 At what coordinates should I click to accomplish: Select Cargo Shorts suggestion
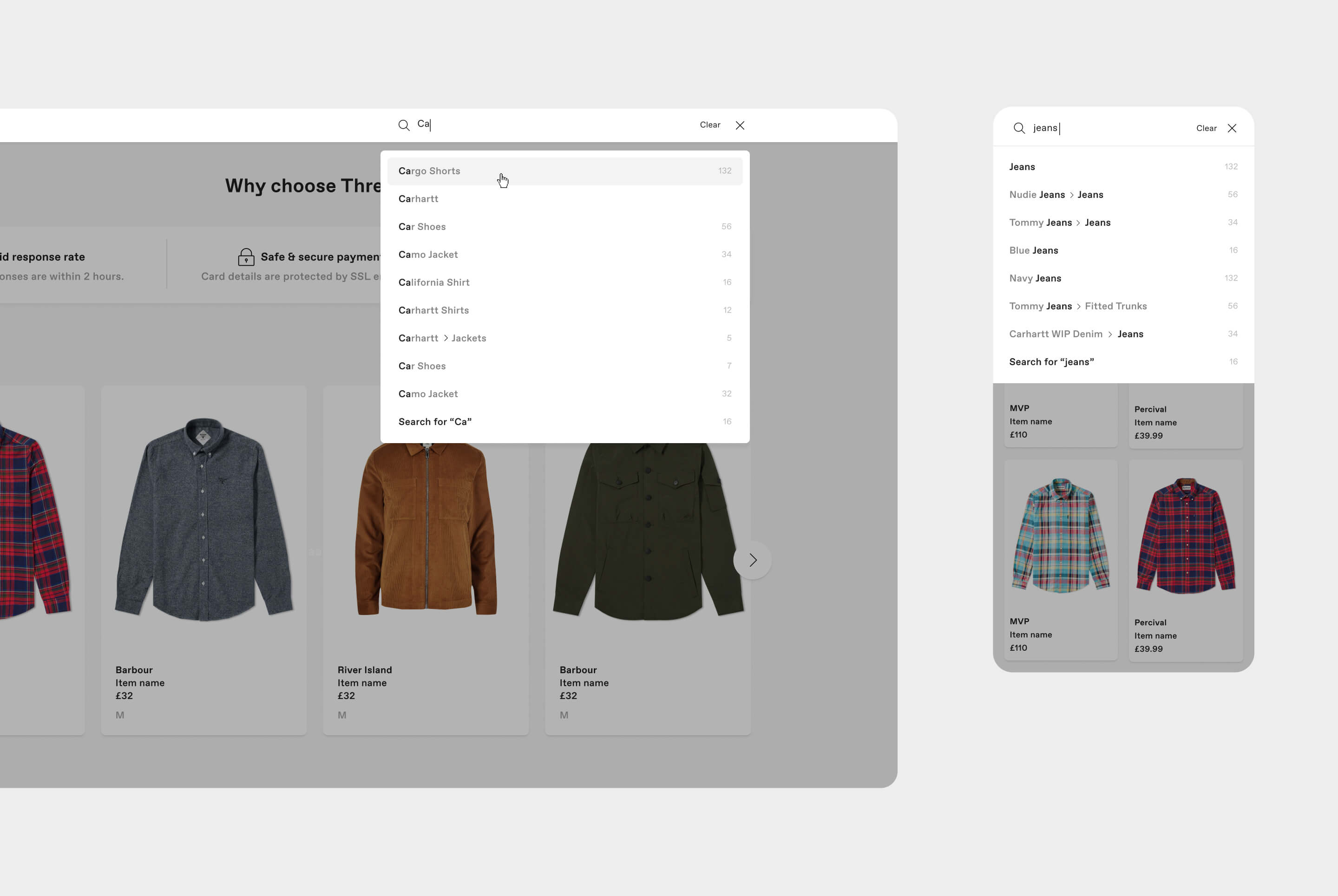pos(429,171)
